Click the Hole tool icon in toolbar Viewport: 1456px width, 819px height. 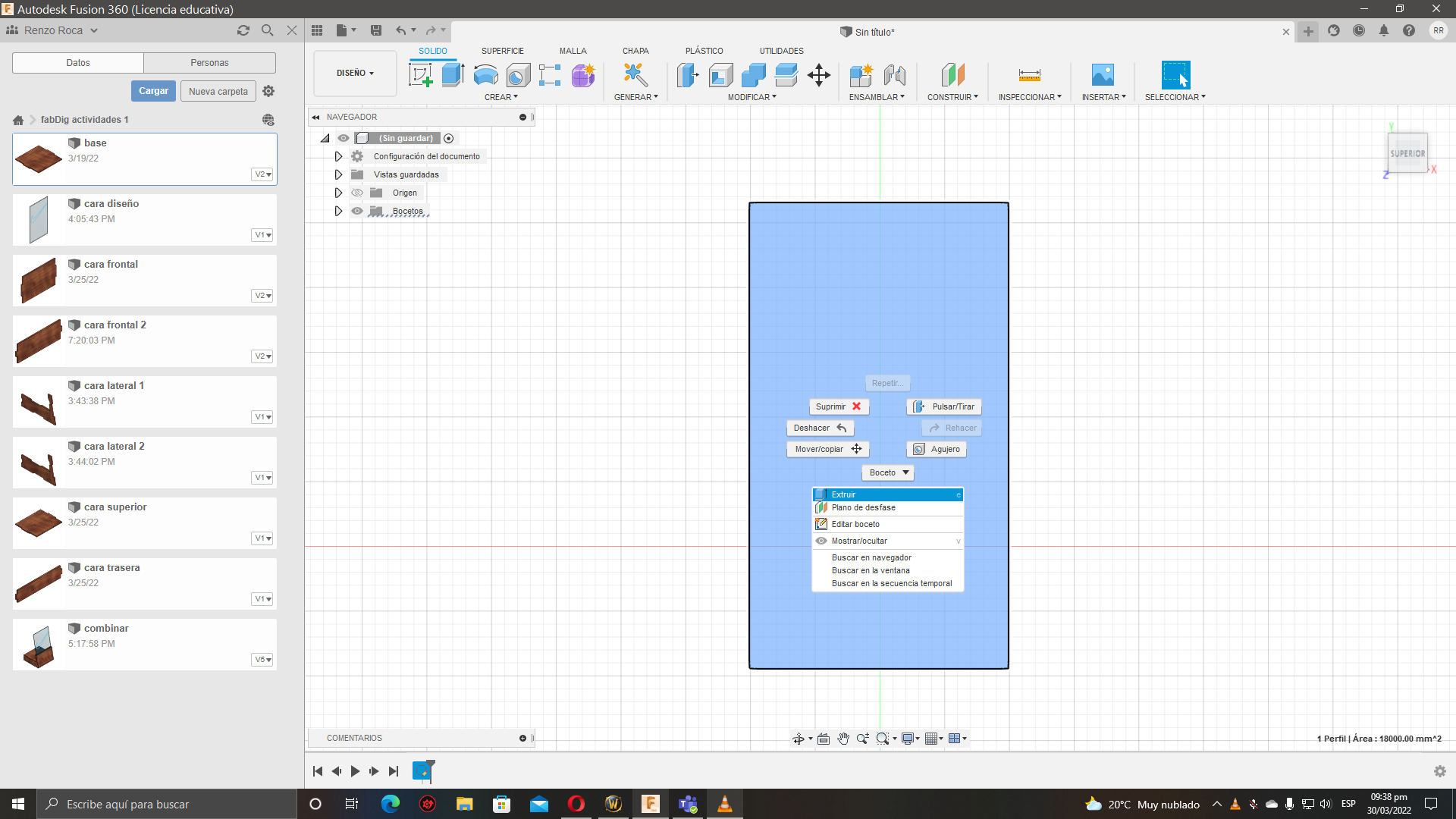point(518,75)
